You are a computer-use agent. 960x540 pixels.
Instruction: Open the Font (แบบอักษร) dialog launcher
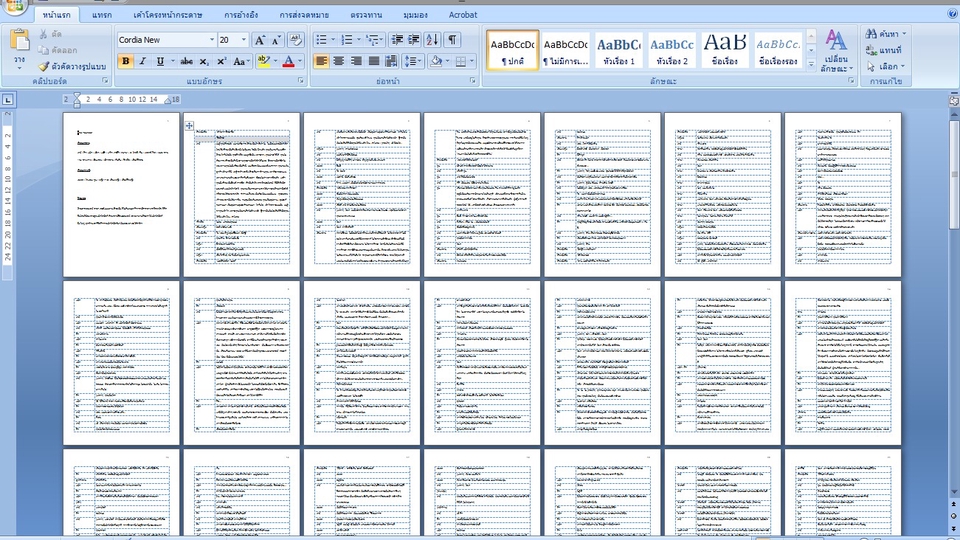pos(301,81)
